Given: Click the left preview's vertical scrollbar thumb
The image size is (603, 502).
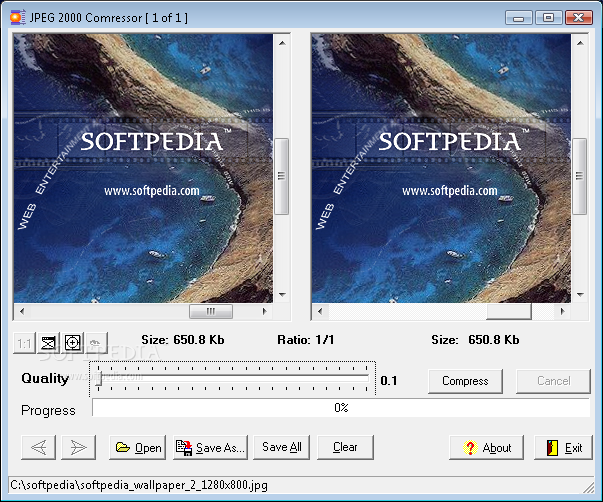Looking at the screenshot, I should click(282, 176).
